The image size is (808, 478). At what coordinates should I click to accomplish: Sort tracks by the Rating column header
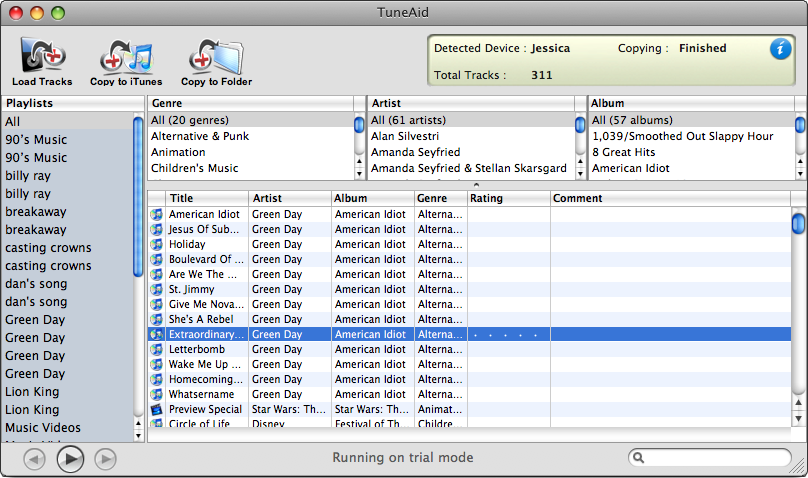(x=508, y=198)
